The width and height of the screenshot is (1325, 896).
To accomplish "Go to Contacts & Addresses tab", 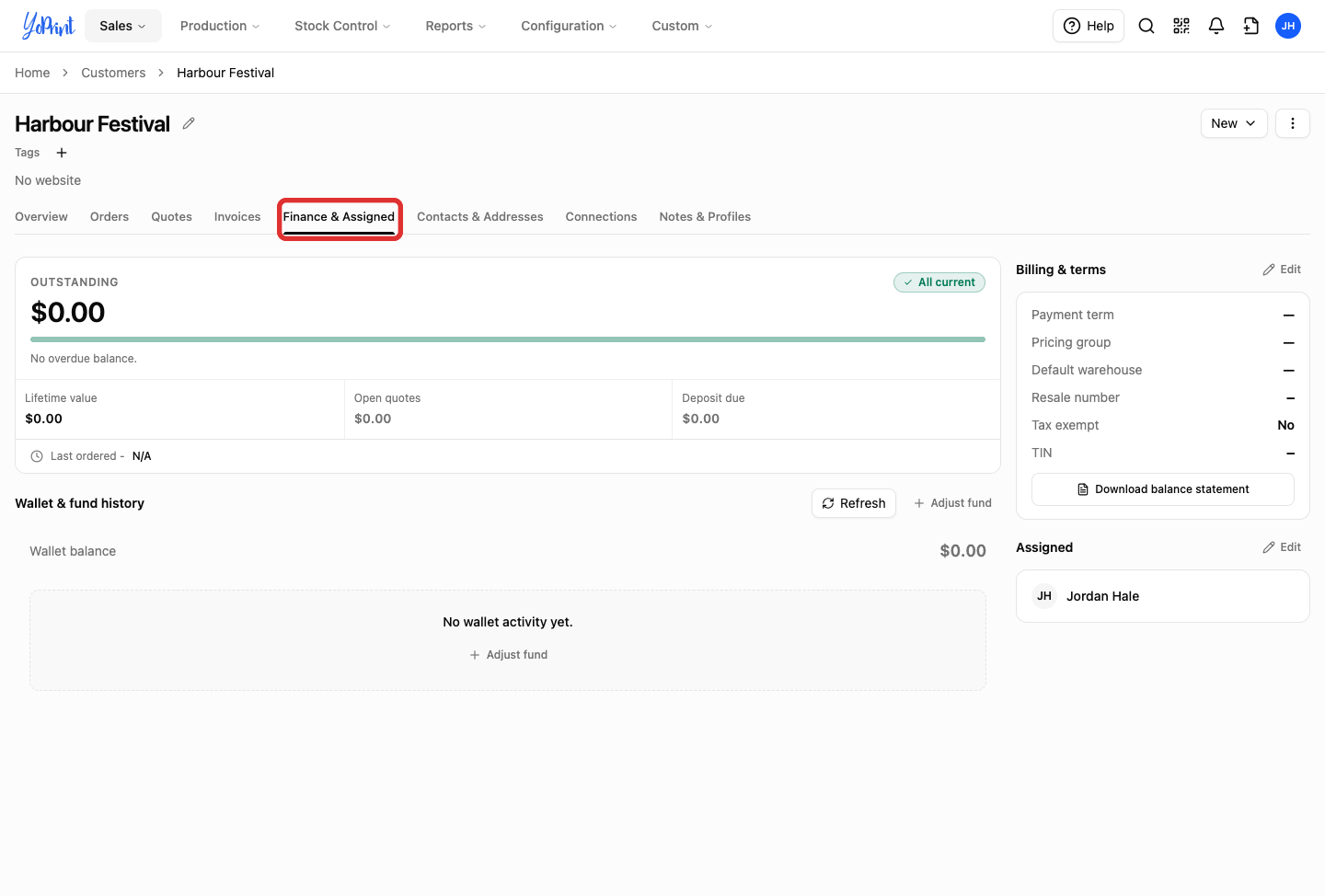I will click(x=480, y=217).
